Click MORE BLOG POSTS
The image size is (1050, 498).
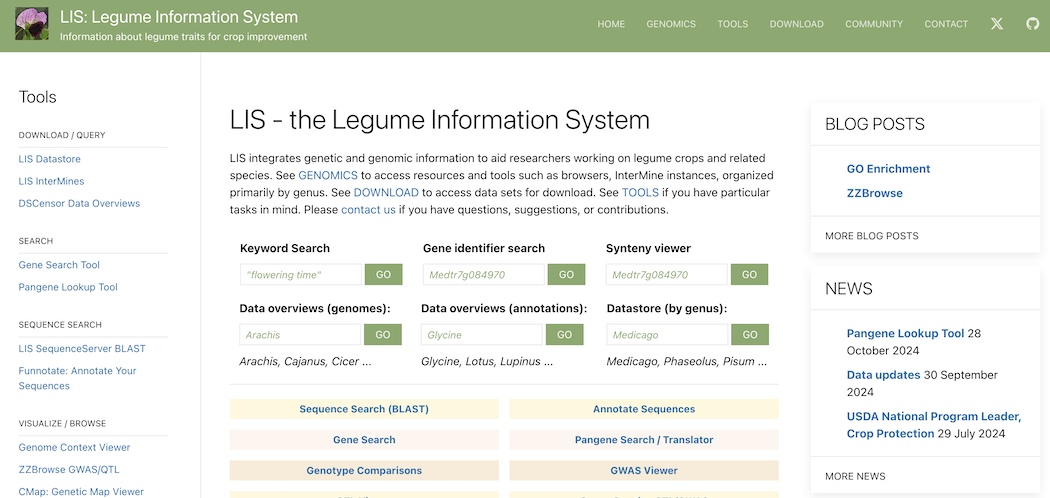(872, 236)
